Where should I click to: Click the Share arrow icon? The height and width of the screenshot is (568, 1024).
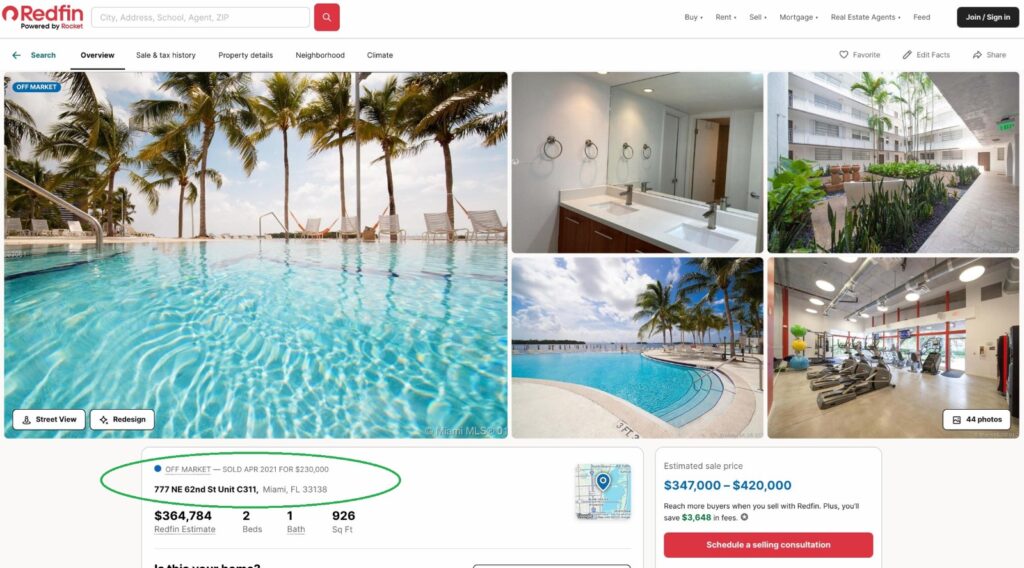(x=977, y=55)
